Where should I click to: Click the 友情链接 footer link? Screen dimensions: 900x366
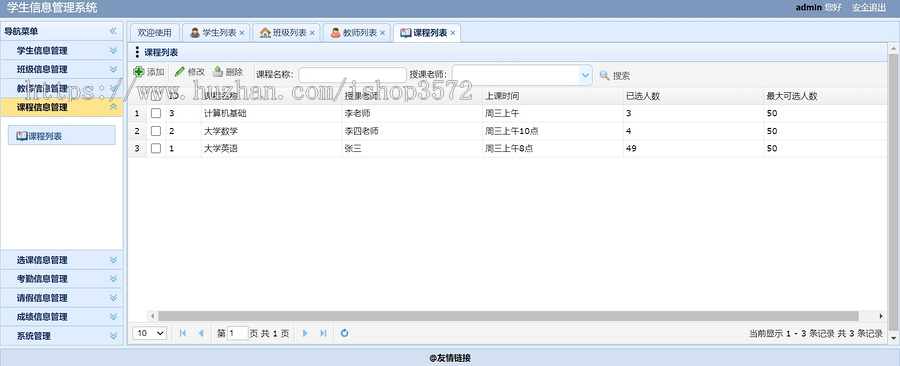(450, 359)
